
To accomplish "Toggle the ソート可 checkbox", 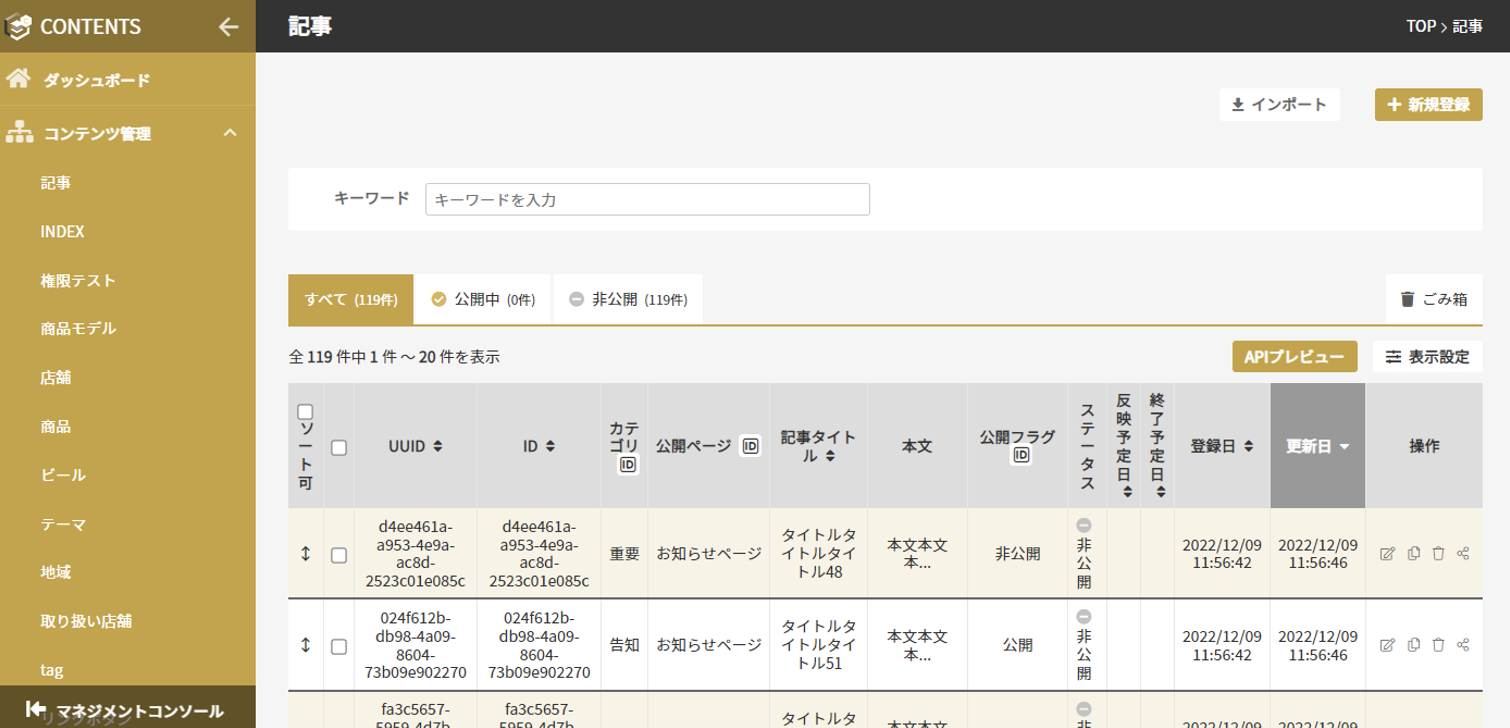I will pyautogui.click(x=306, y=411).
